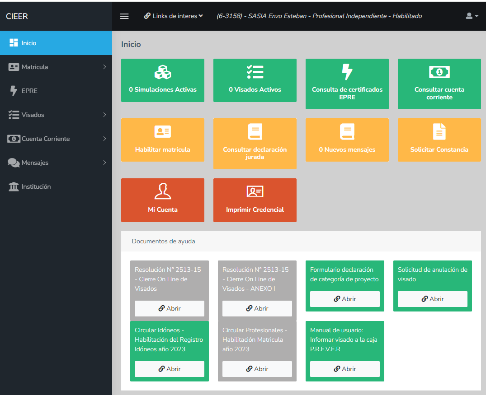Open the 0 Nuevos mensajes tile
Screen dimensions: 486x395
(347, 140)
